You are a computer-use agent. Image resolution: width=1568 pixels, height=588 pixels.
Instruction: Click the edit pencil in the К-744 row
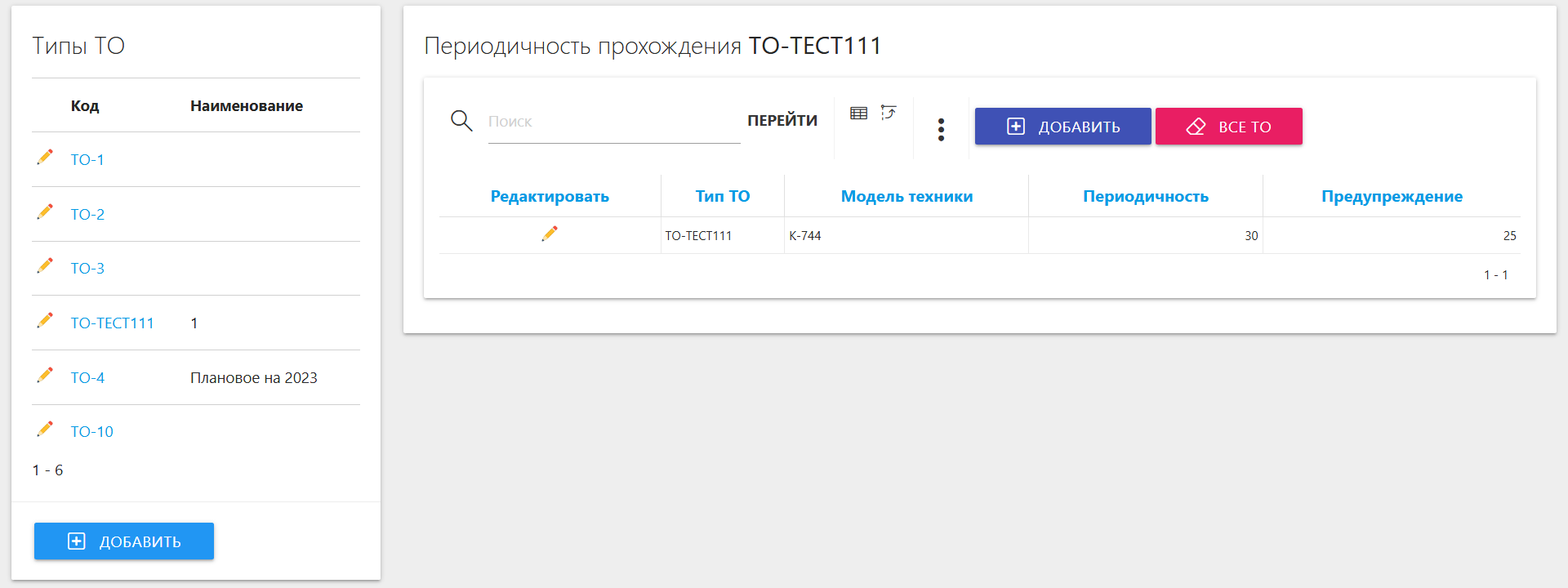550,234
